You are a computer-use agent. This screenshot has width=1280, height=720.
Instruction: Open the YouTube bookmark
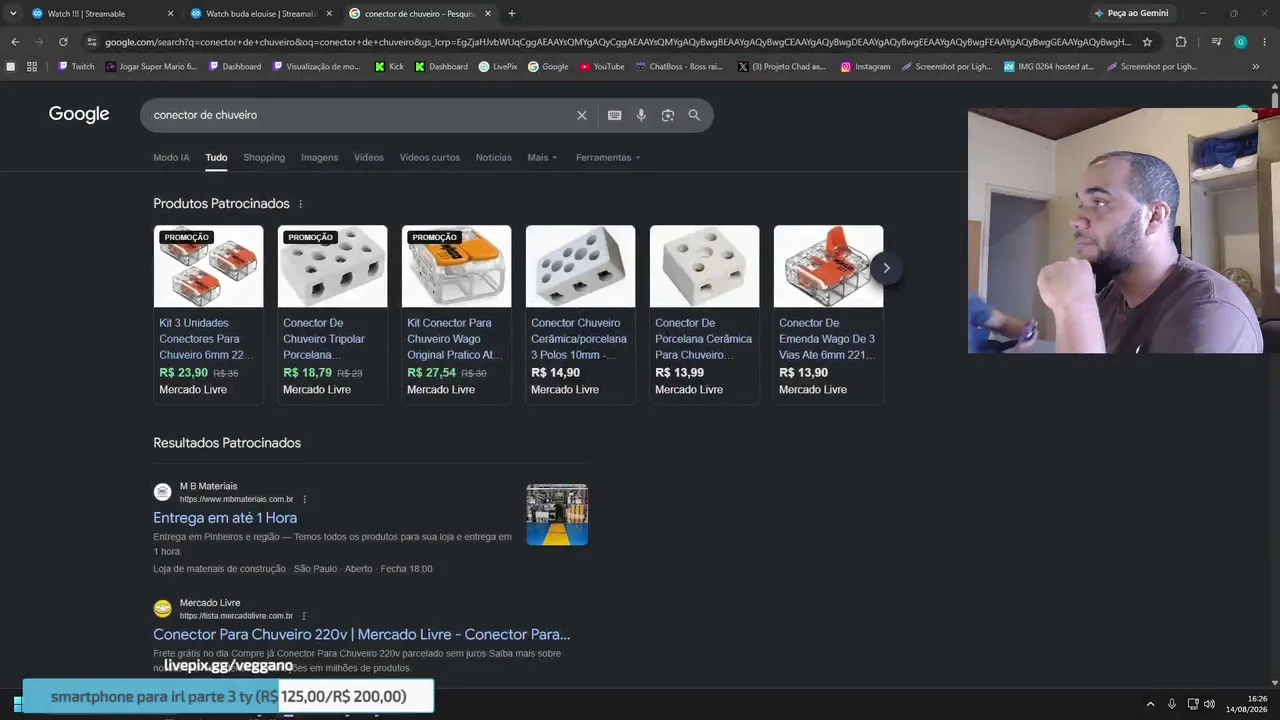[x=602, y=67]
